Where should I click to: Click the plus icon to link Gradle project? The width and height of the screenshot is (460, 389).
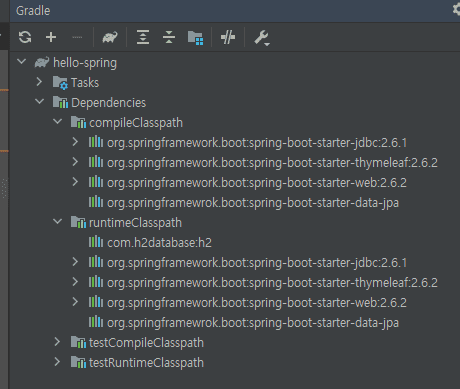(51, 37)
